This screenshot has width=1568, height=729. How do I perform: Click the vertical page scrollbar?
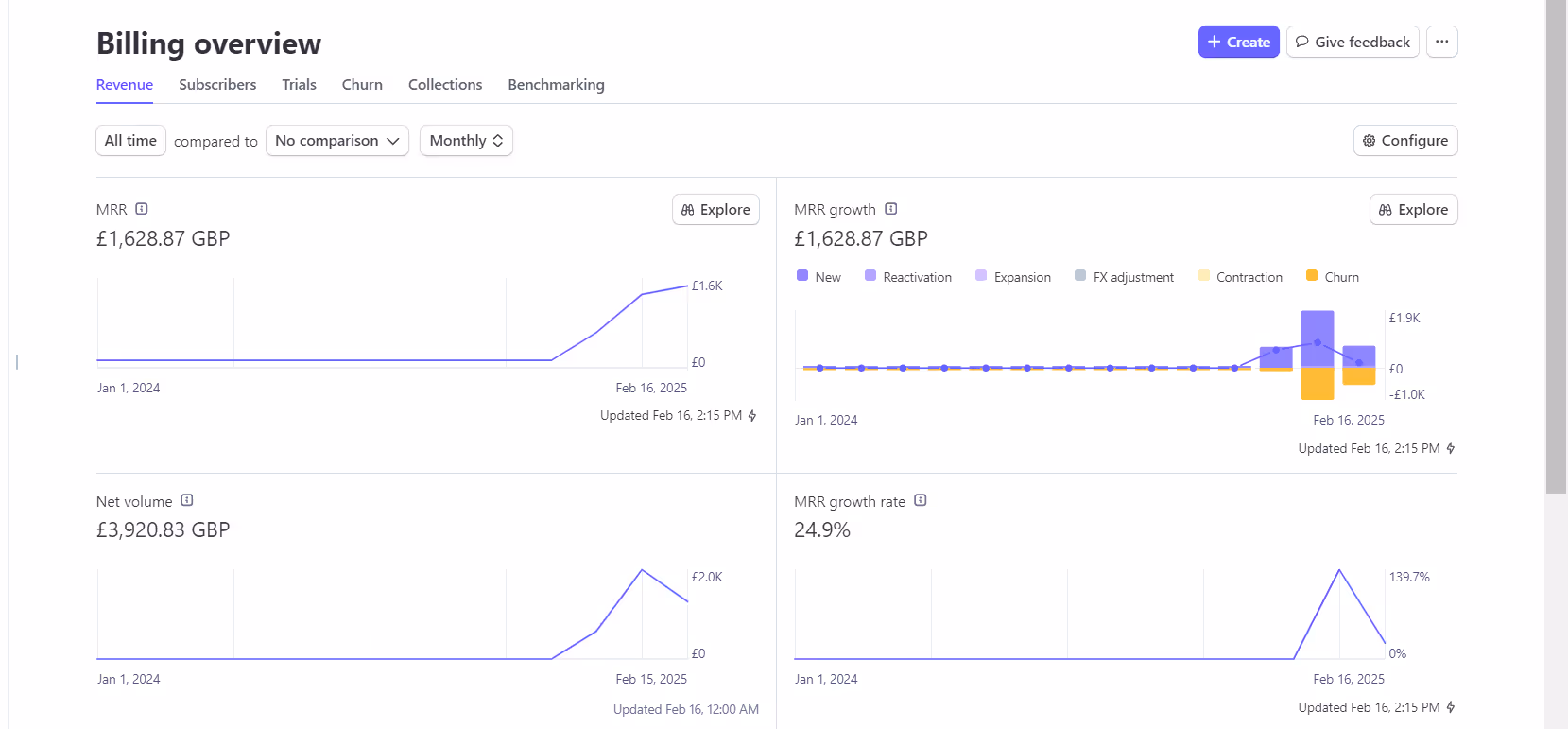point(1556,246)
